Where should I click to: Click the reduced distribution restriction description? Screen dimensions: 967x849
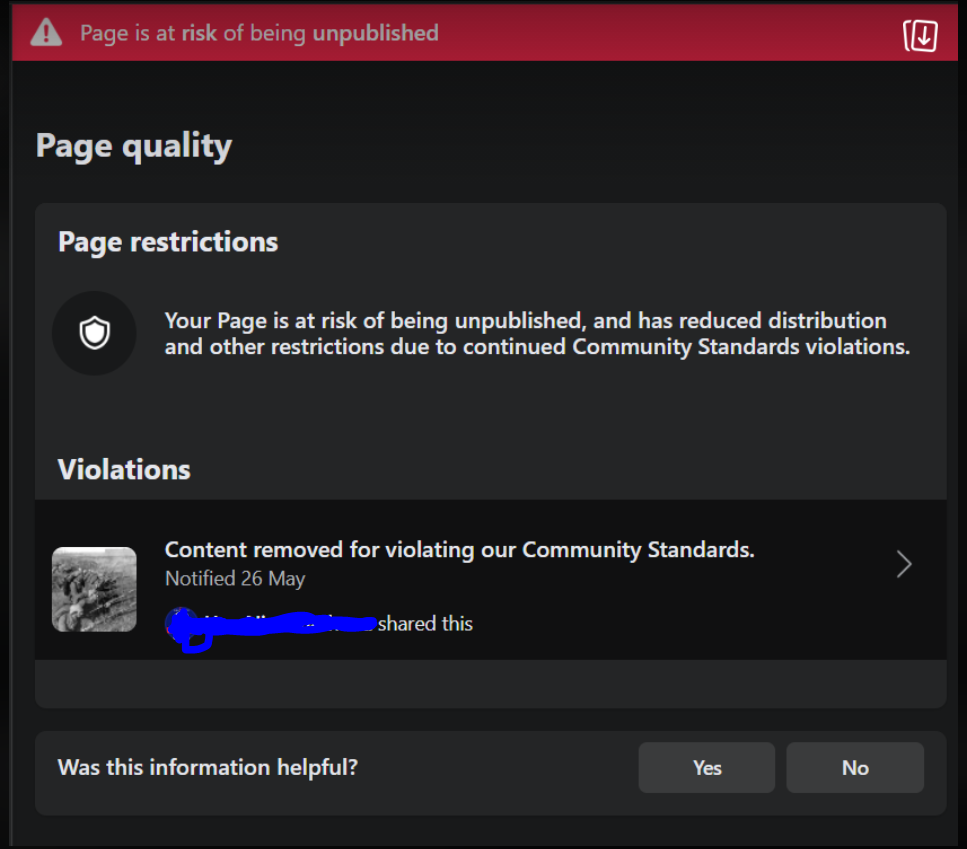(537, 335)
